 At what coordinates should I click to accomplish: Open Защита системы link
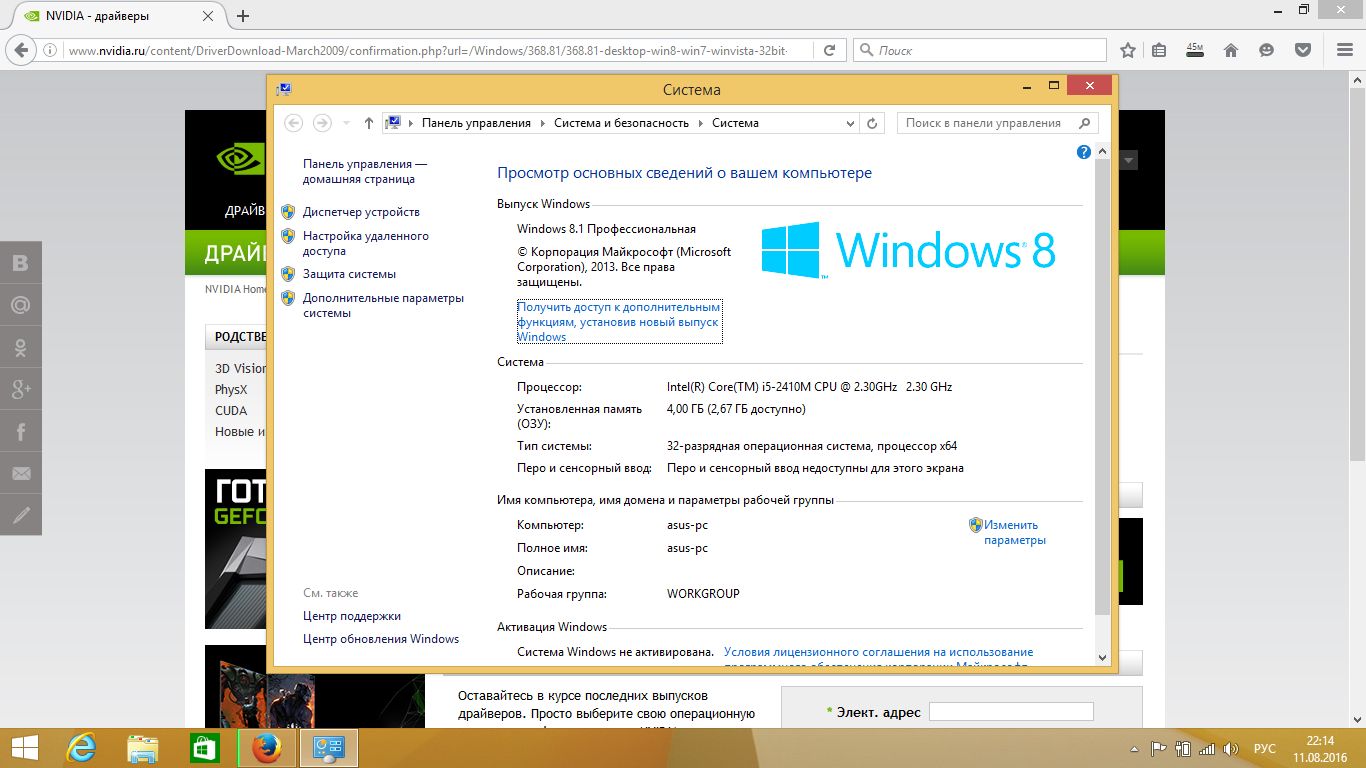349,274
